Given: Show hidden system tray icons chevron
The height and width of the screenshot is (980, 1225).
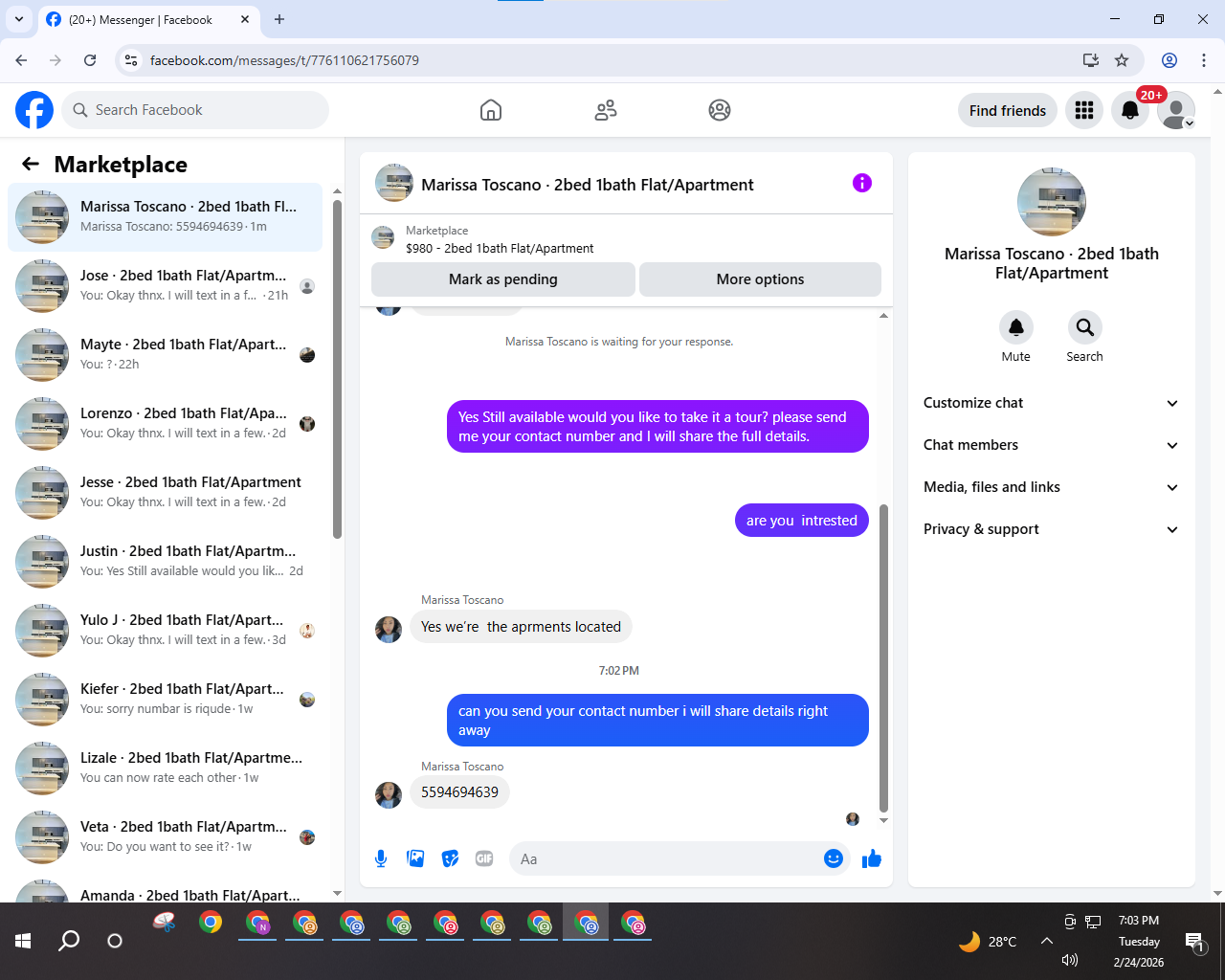Looking at the screenshot, I should [1047, 941].
